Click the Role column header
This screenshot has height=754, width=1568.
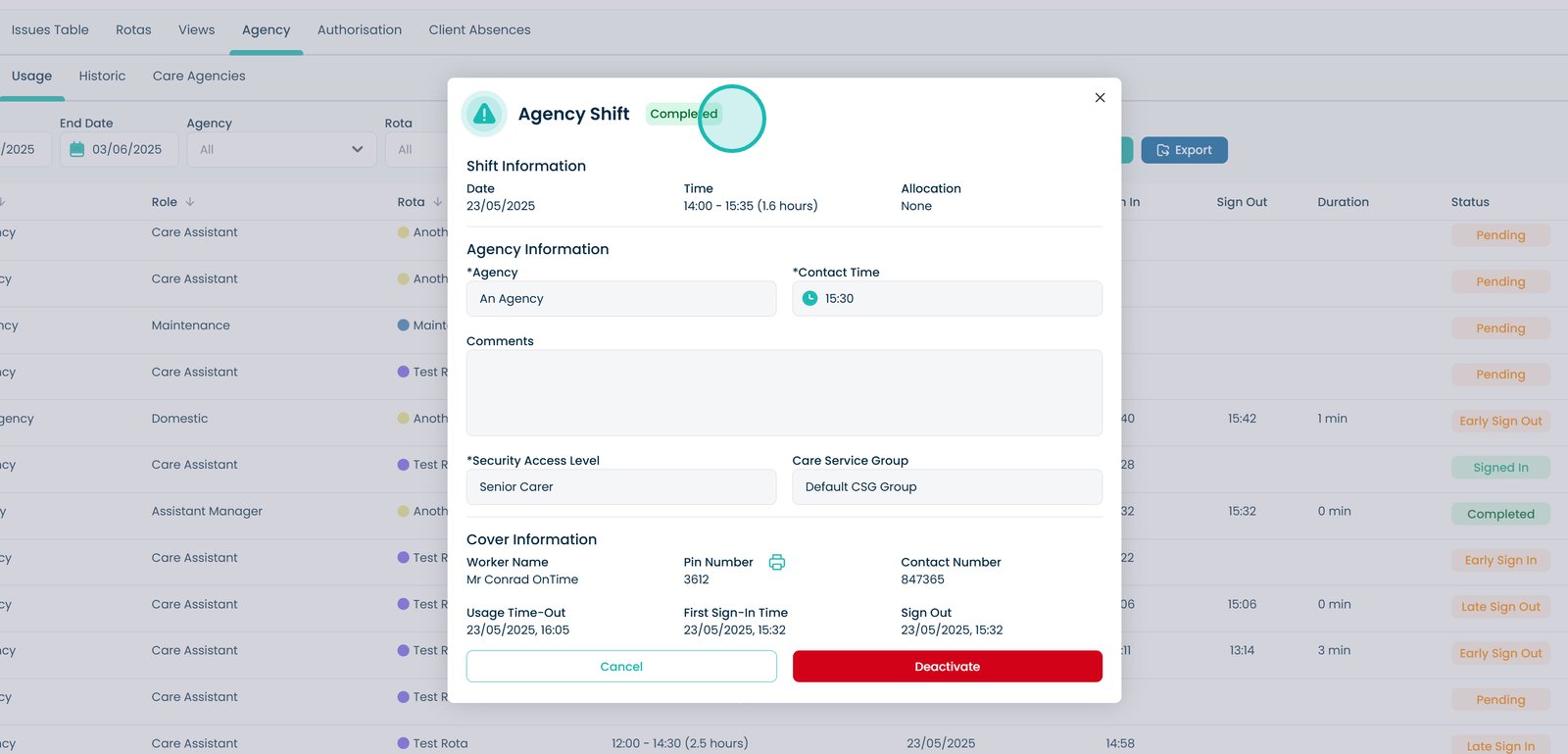(165, 202)
